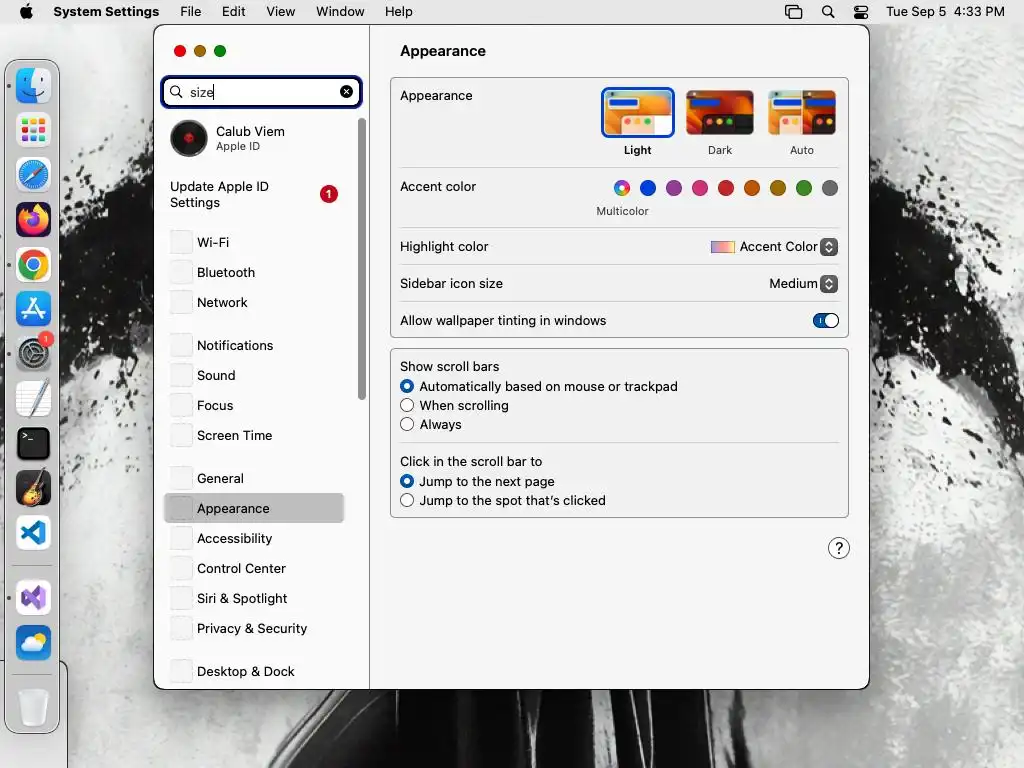Open the File menu

pyautogui.click(x=191, y=11)
